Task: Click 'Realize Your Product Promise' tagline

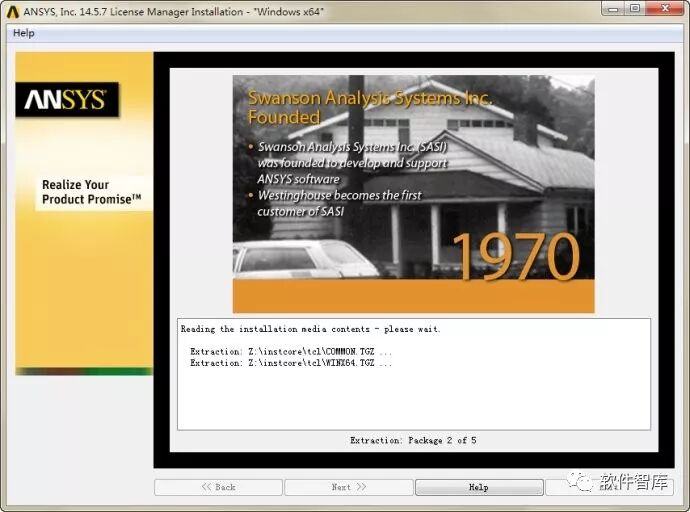Action: (92, 192)
